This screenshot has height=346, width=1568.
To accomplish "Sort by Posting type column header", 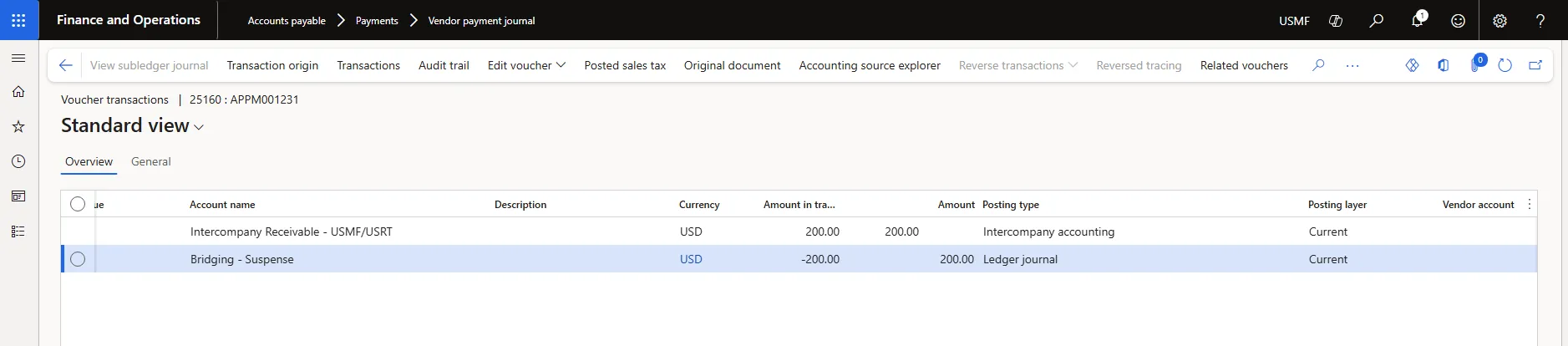I will point(1011,205).
